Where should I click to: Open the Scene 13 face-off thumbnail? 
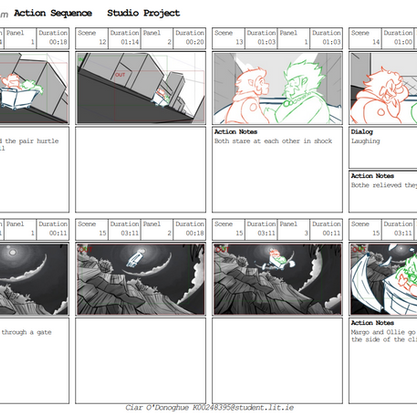277,88
